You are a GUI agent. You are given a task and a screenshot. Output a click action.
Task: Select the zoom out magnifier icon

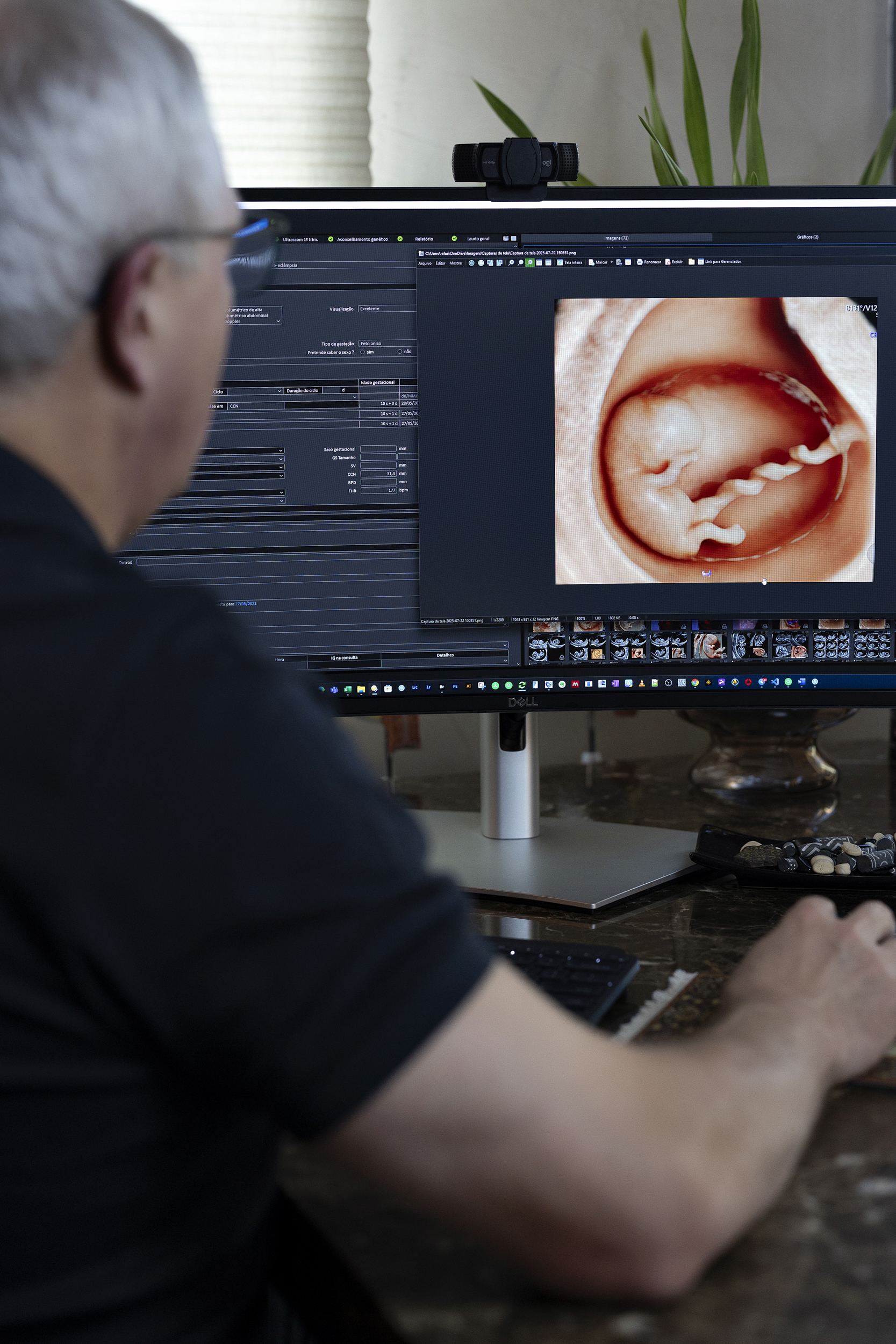522,262
